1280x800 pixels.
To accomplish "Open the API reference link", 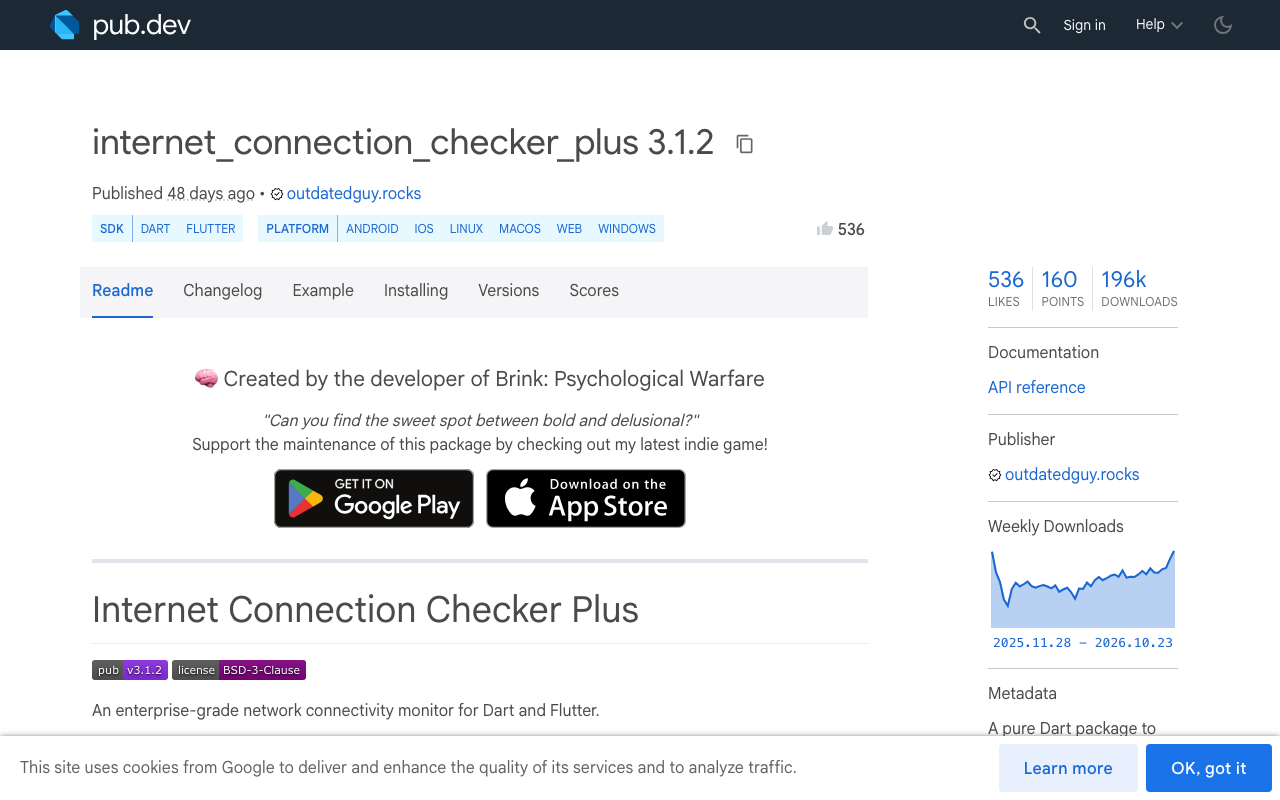I will click(1036, 387).
